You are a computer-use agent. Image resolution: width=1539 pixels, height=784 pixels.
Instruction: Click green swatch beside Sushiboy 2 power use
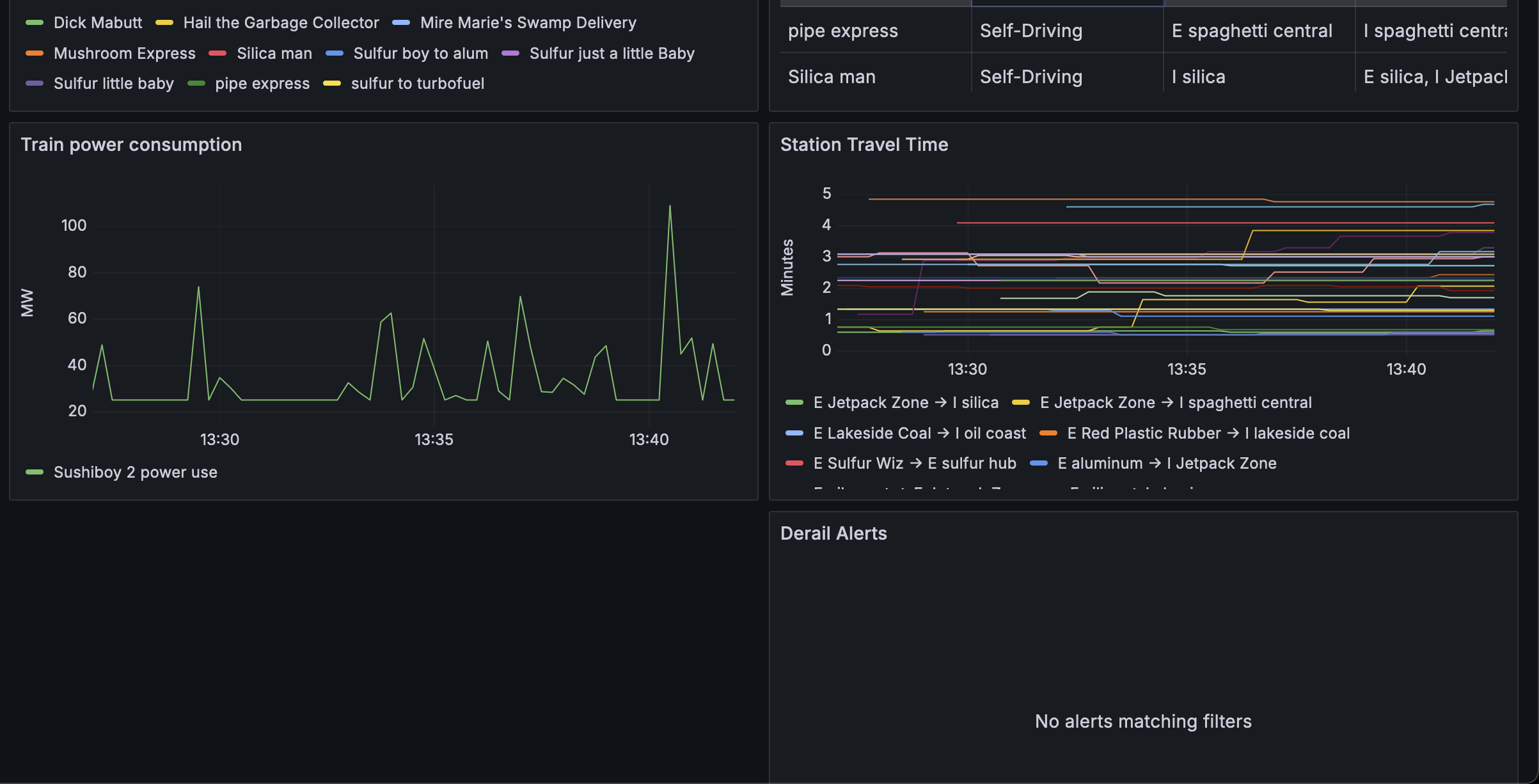tap(35, 473)
